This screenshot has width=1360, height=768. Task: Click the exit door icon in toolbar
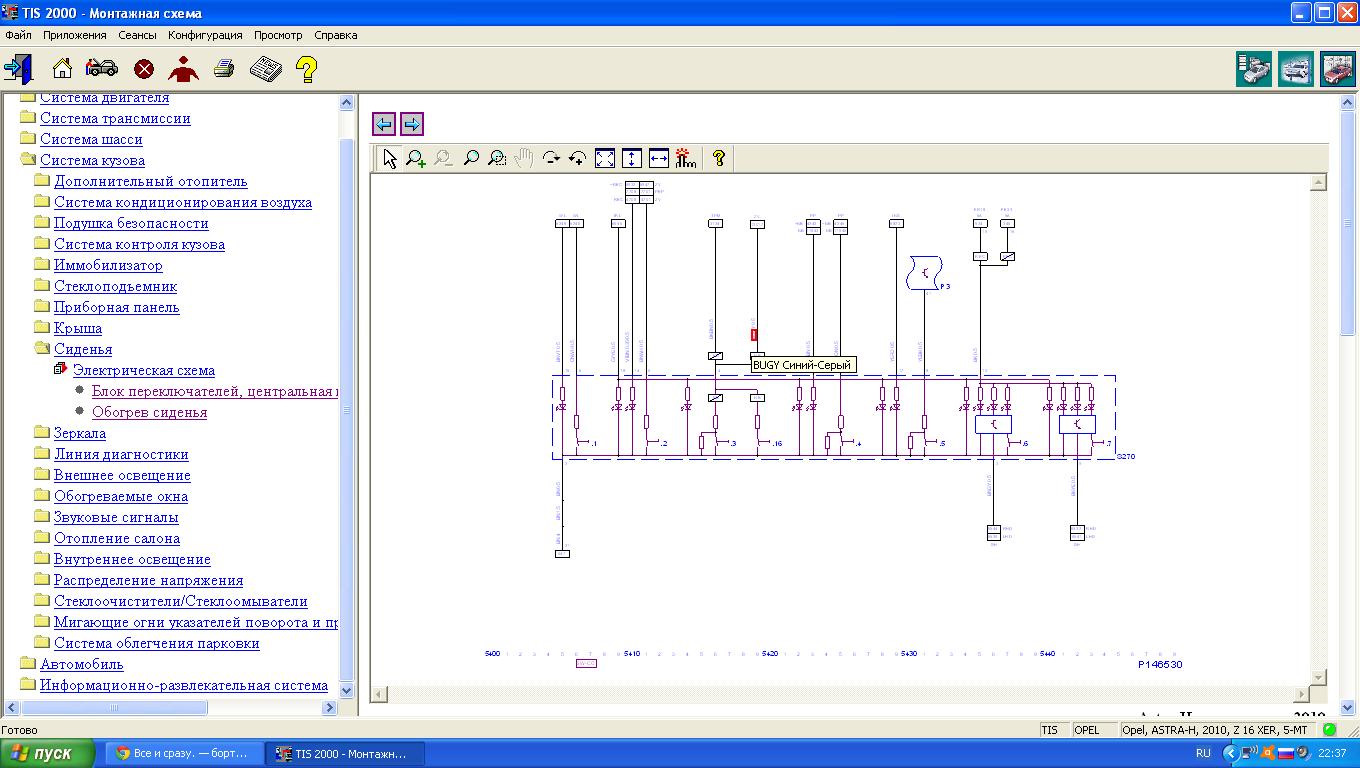(x=18, y=68)
